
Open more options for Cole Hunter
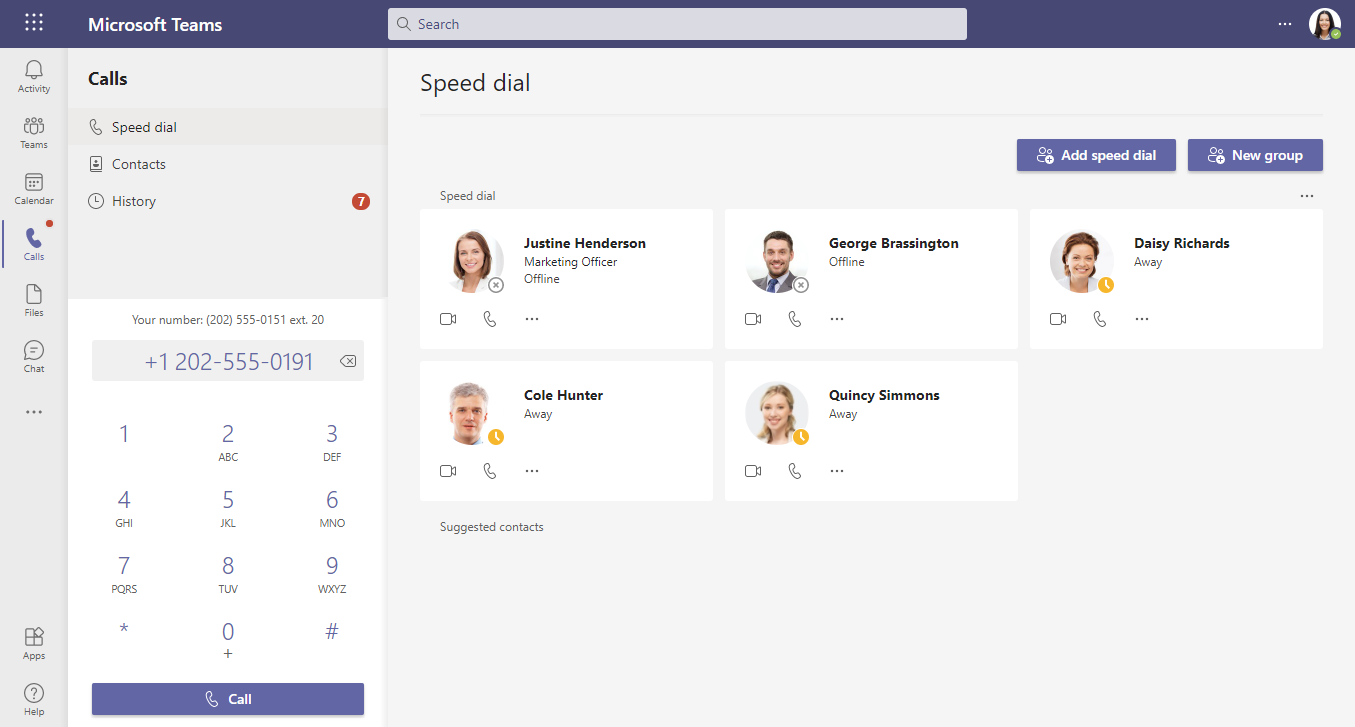pyautogui.click(x=532, y=471)
